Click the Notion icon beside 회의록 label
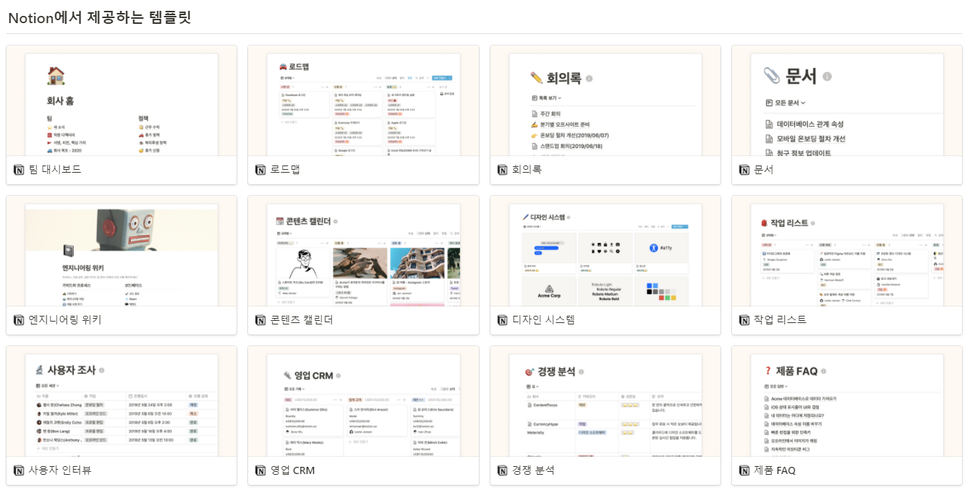The width and height of the screenshot is (970, 495). (x=502, y=170)
